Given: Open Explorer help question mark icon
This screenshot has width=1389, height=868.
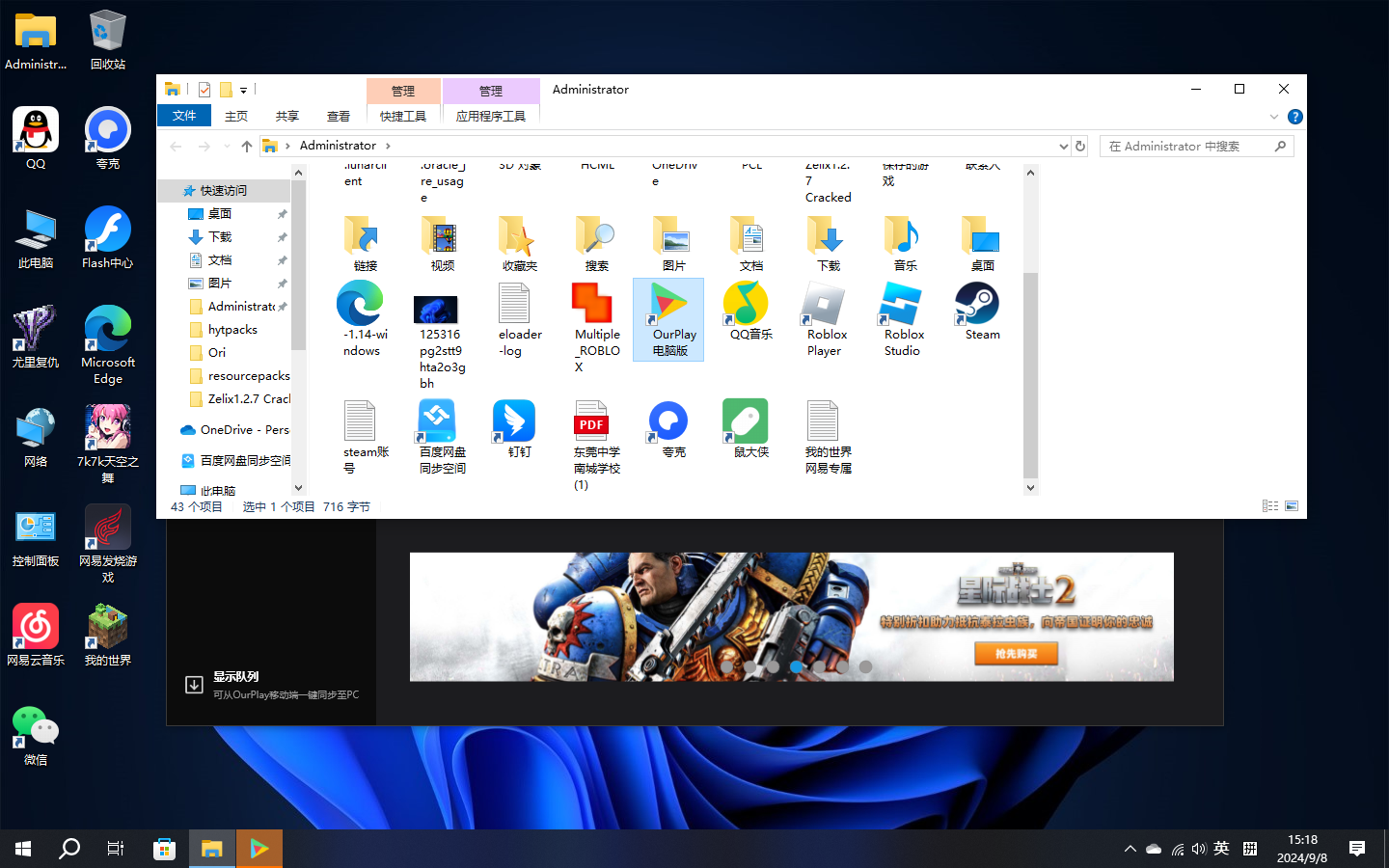Looking at the screenshot, I should 1295,117.
